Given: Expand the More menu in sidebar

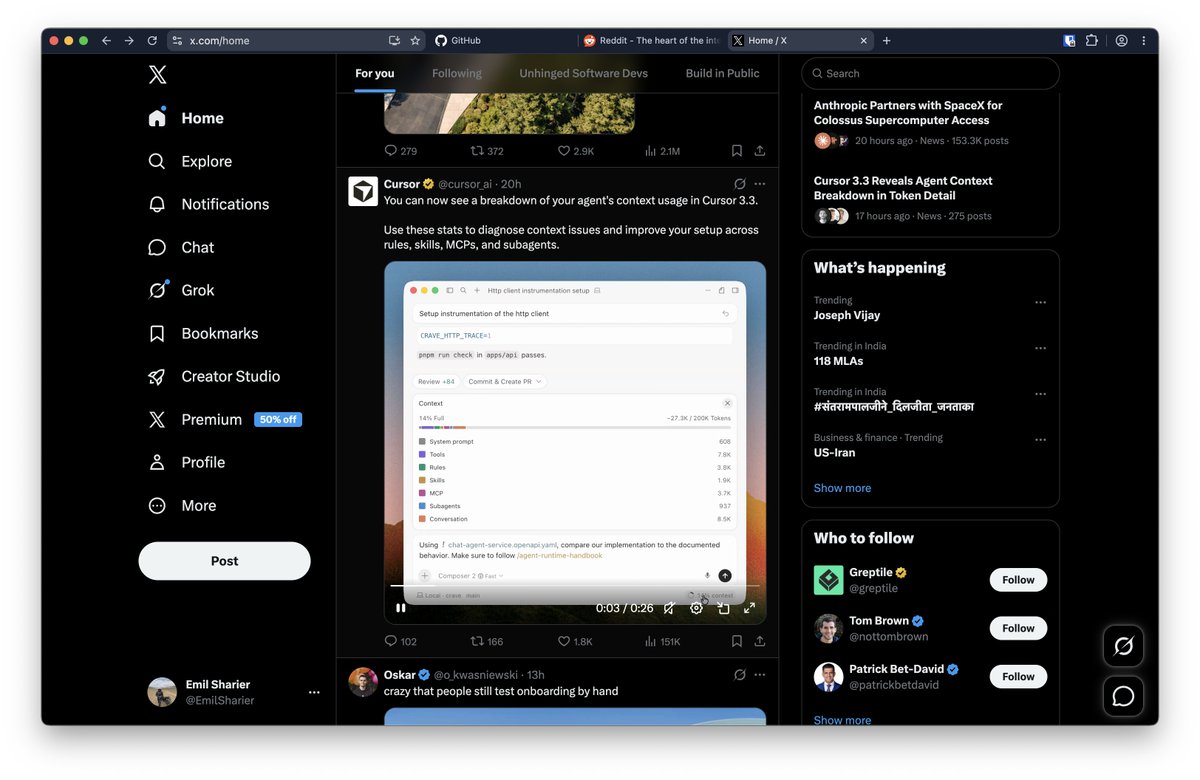Looking at the screenshot, I should tap(182, 505).
